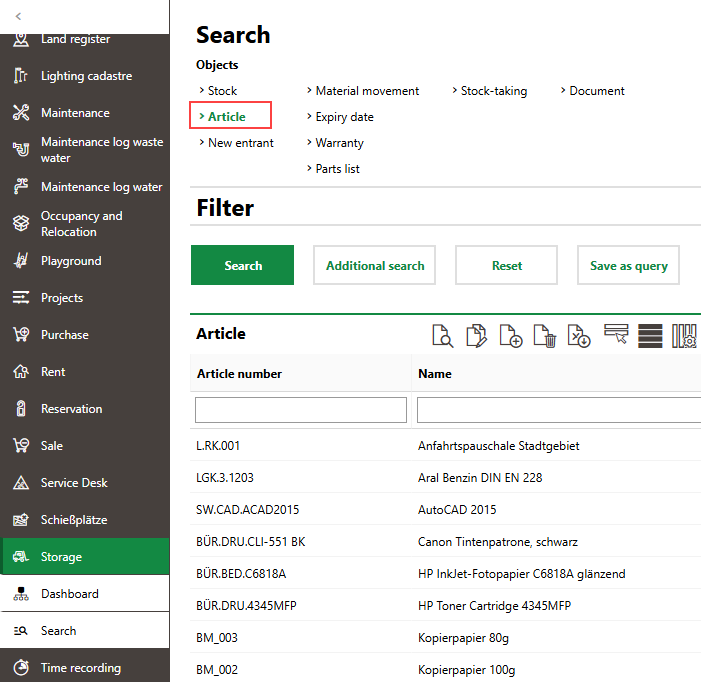Collapse the sidebar with the top-left chevron
This screenshot has width=701, height=682.
(18, 17)
